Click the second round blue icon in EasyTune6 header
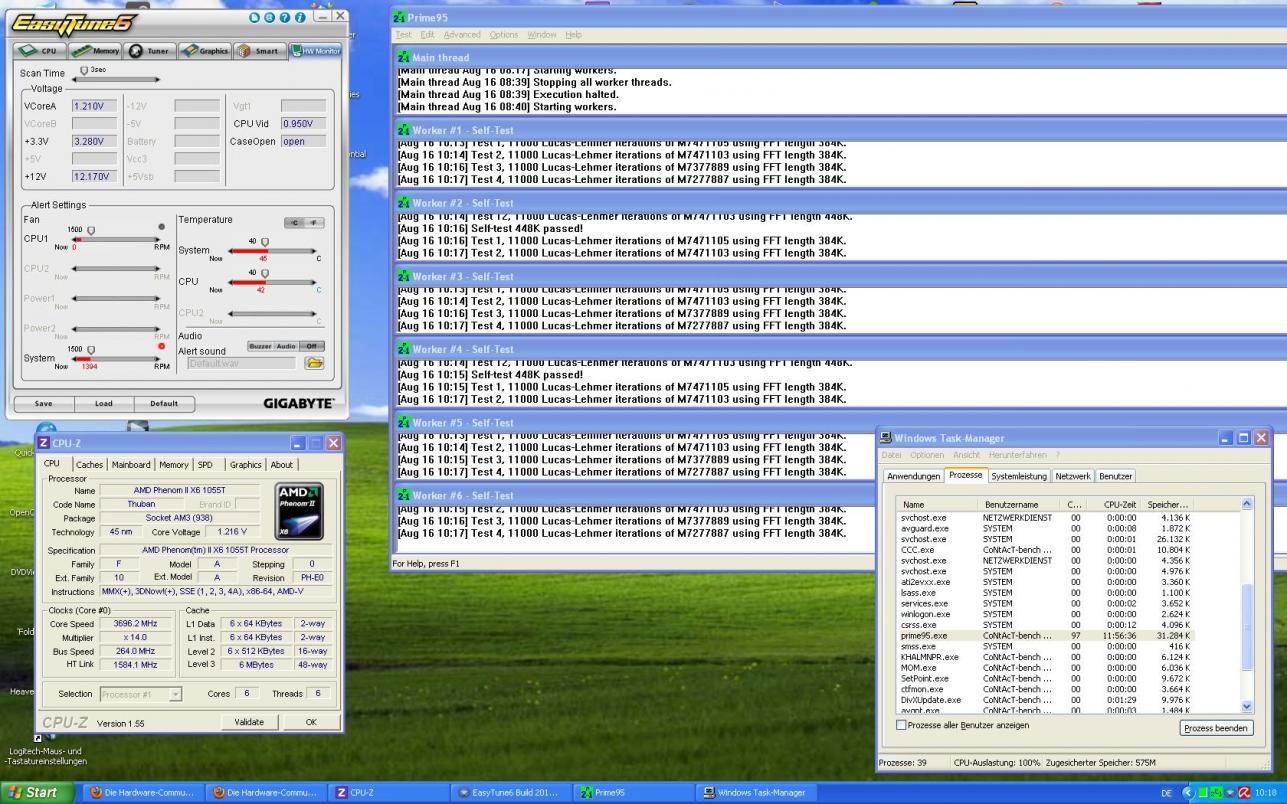This screenshot has width=1287, height=804. (269, 17)
